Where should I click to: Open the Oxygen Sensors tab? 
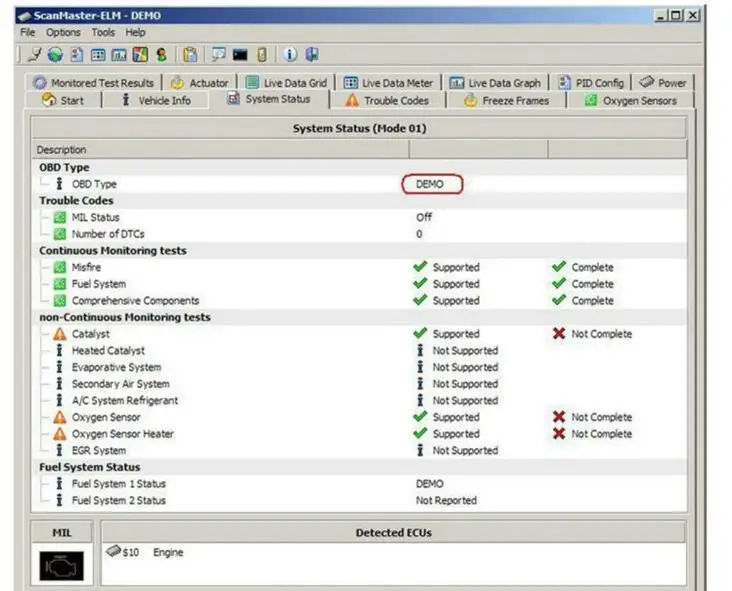[631, 100]
